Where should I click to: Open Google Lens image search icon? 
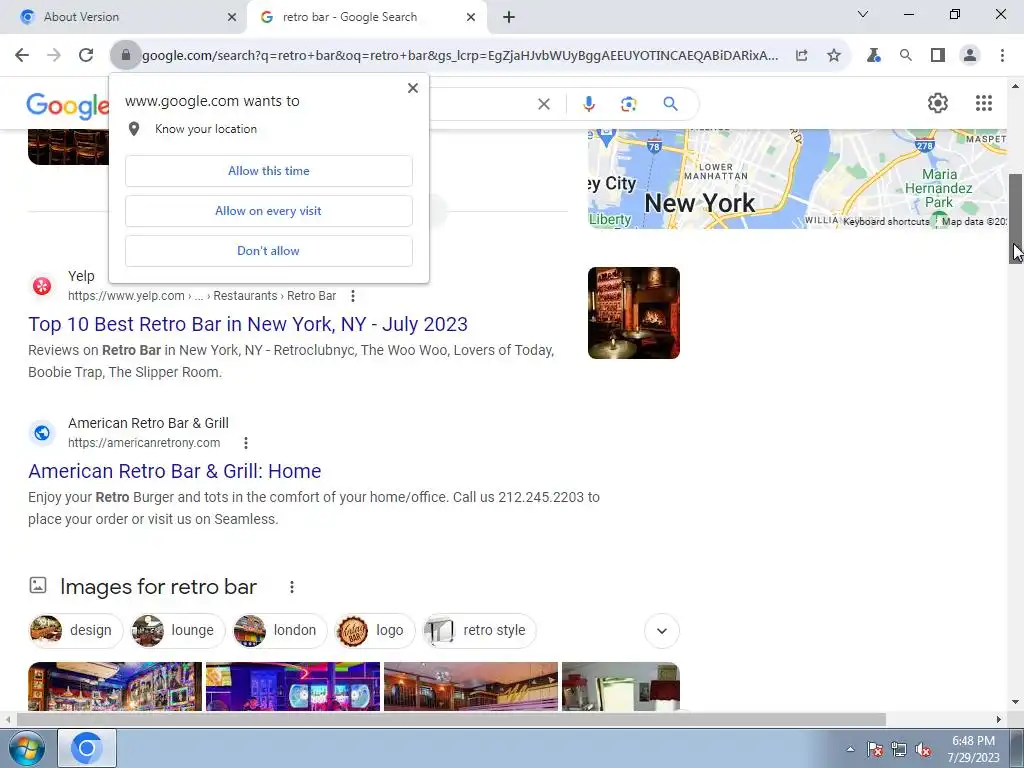point(628,104)
